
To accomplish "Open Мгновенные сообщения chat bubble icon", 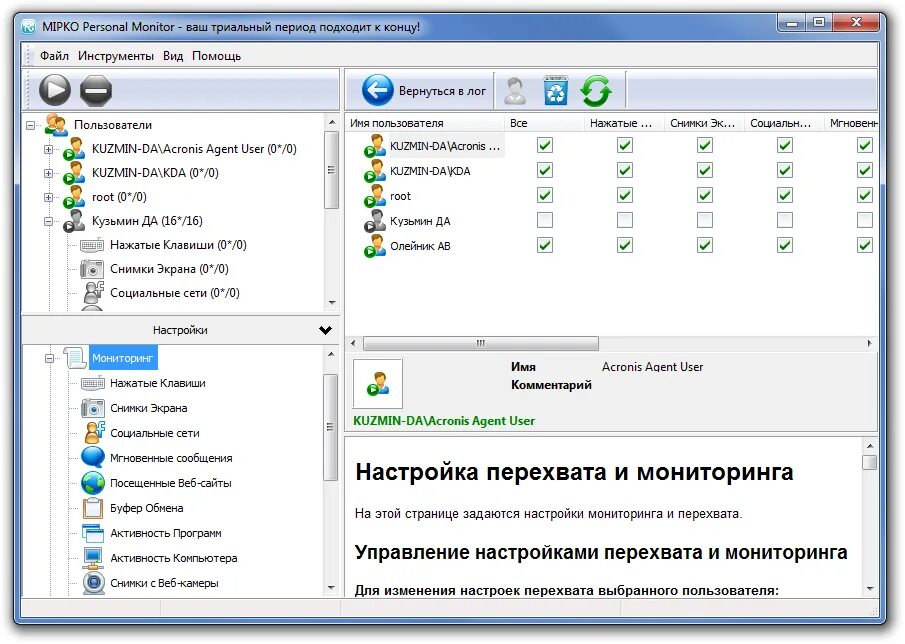I will click(x=93, y=457).
